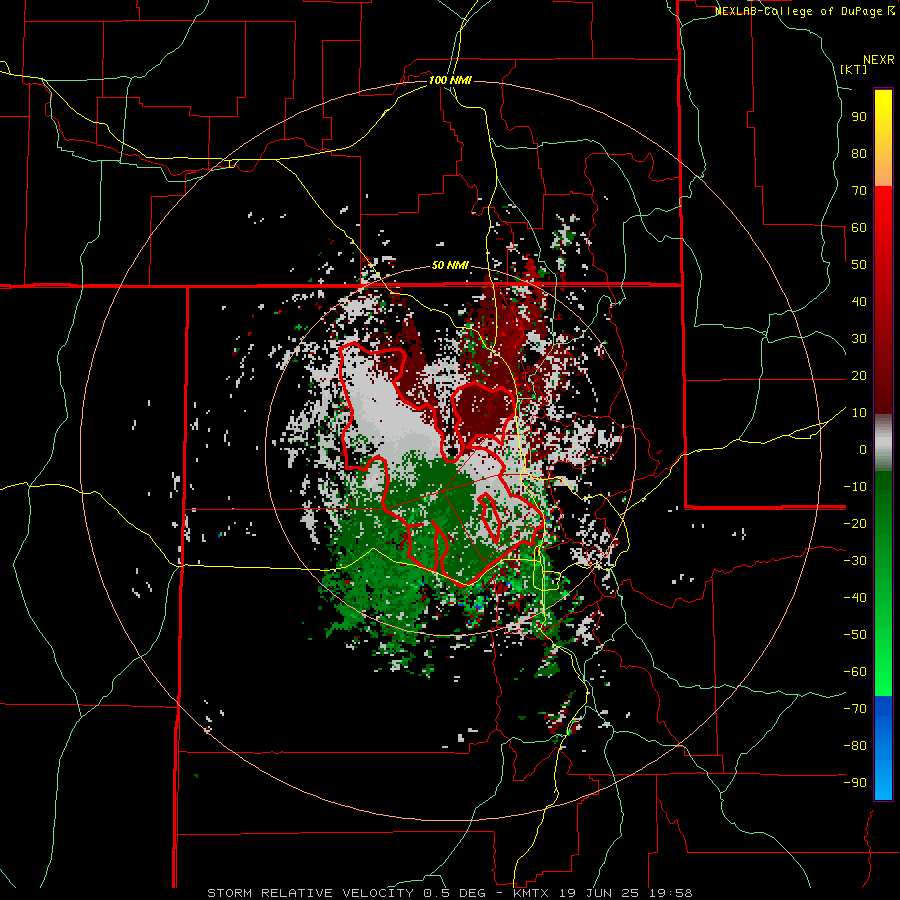Click the KMTX radar site identifier
This screenshot has height=900, width=900.
(x=531, y=893)
